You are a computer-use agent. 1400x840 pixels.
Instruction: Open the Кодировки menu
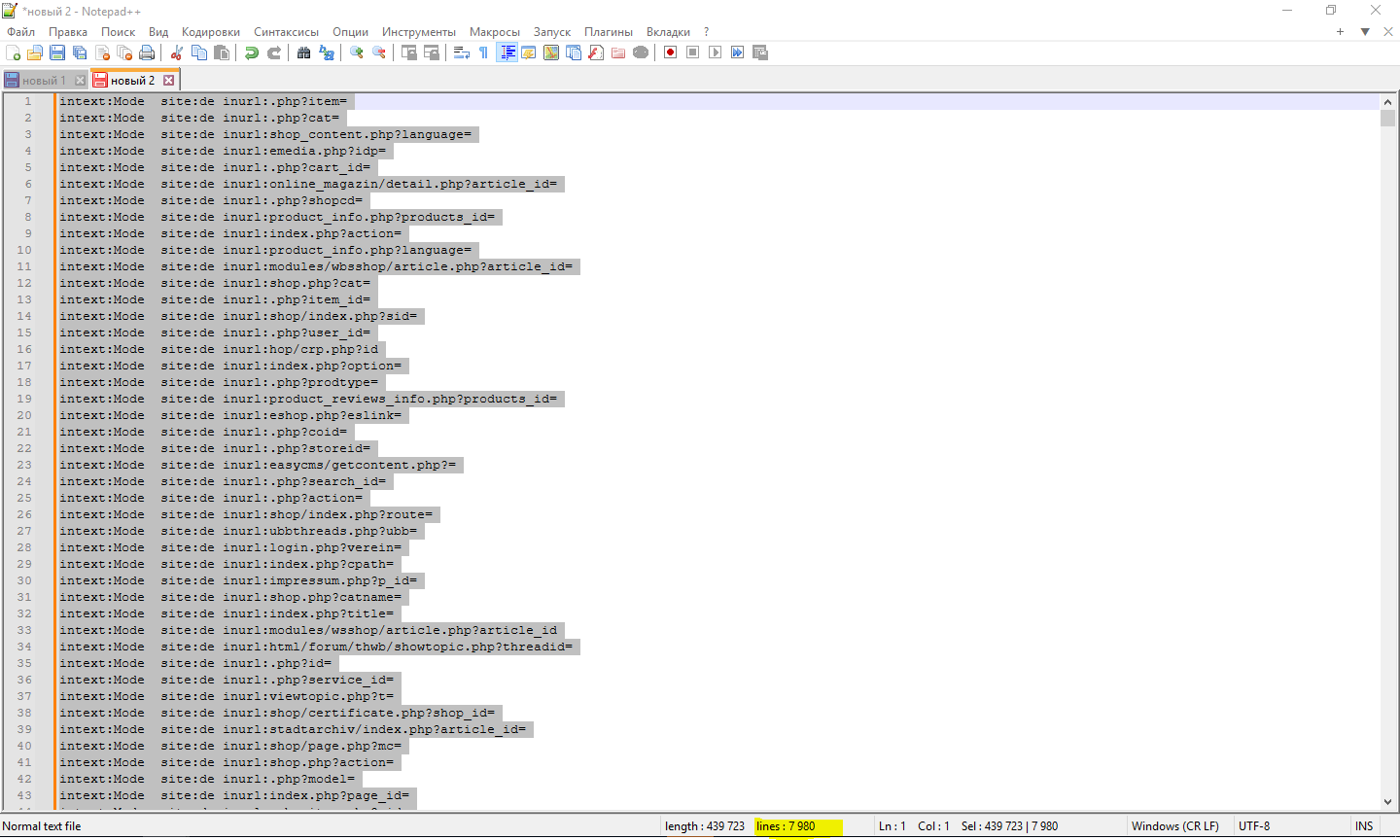point(211,32)
